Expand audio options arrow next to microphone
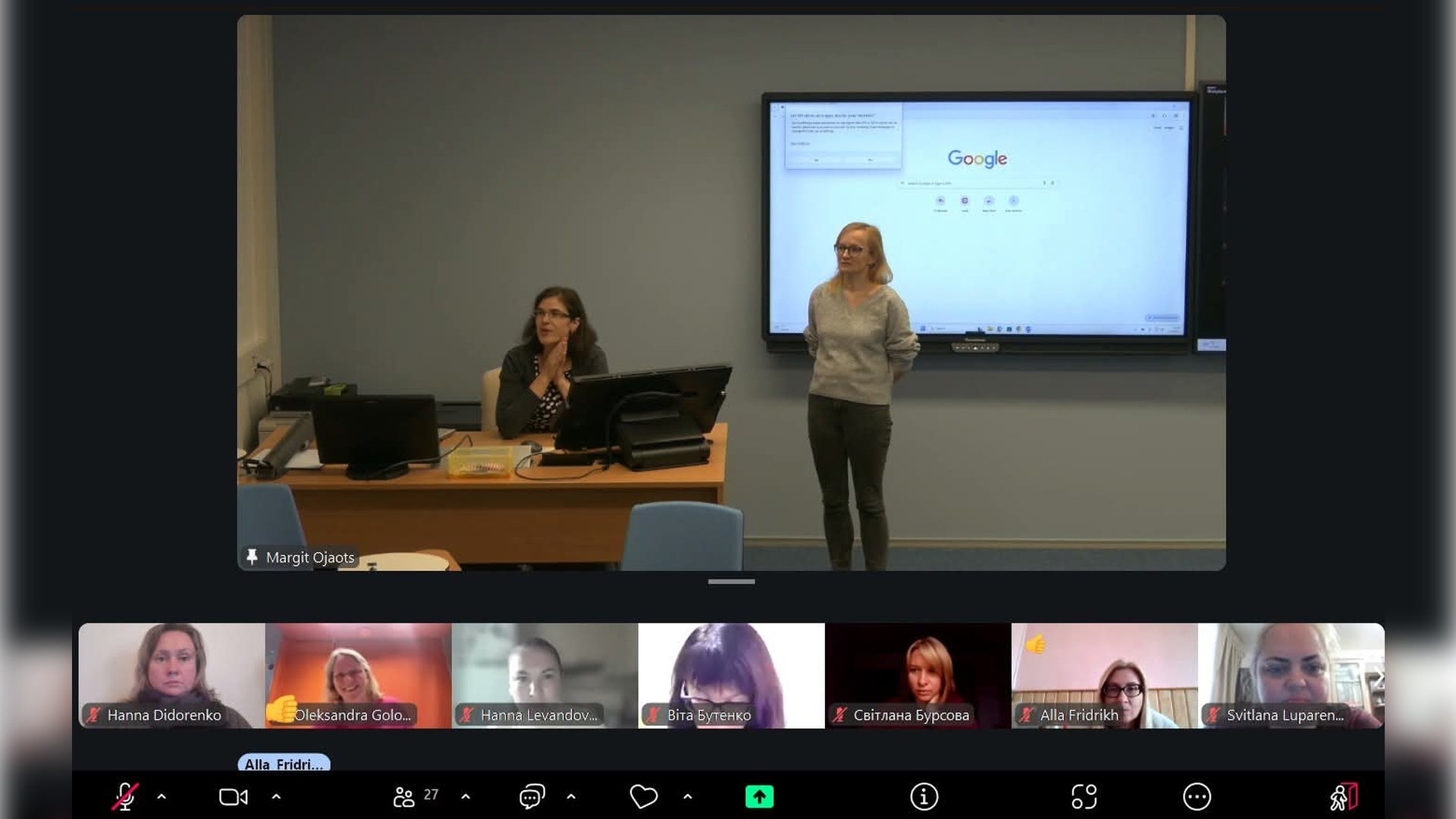 point(162,797)
